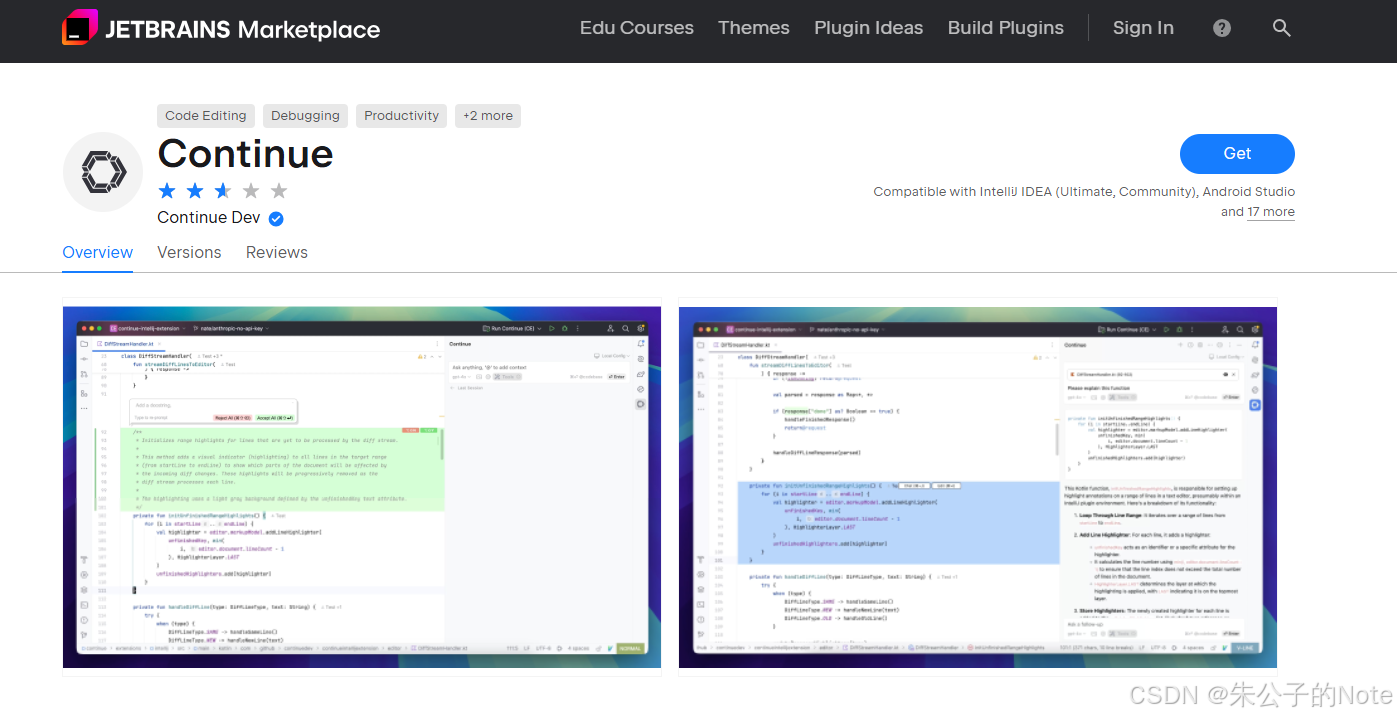
Task: Click the blue Get button
Action: coord(1237,154)
